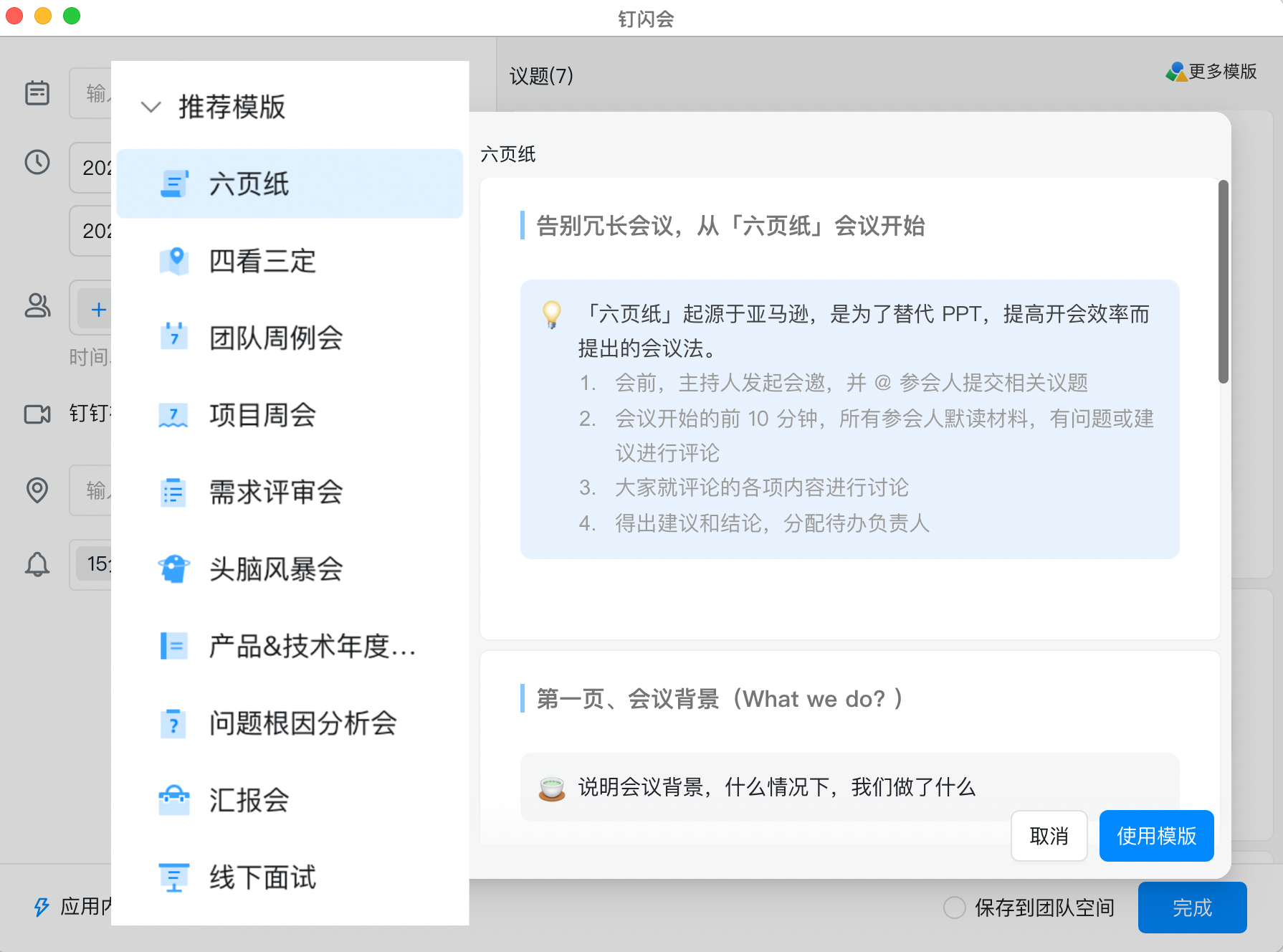Click the video camera icon
Viewport: 1283px width, 952px height.
(37, 414)
